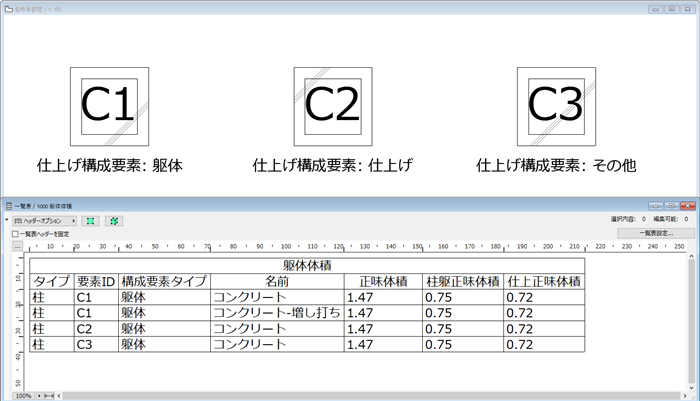Close the 一覧表 schedule window

pyautogui.click(x=688, y=206)
